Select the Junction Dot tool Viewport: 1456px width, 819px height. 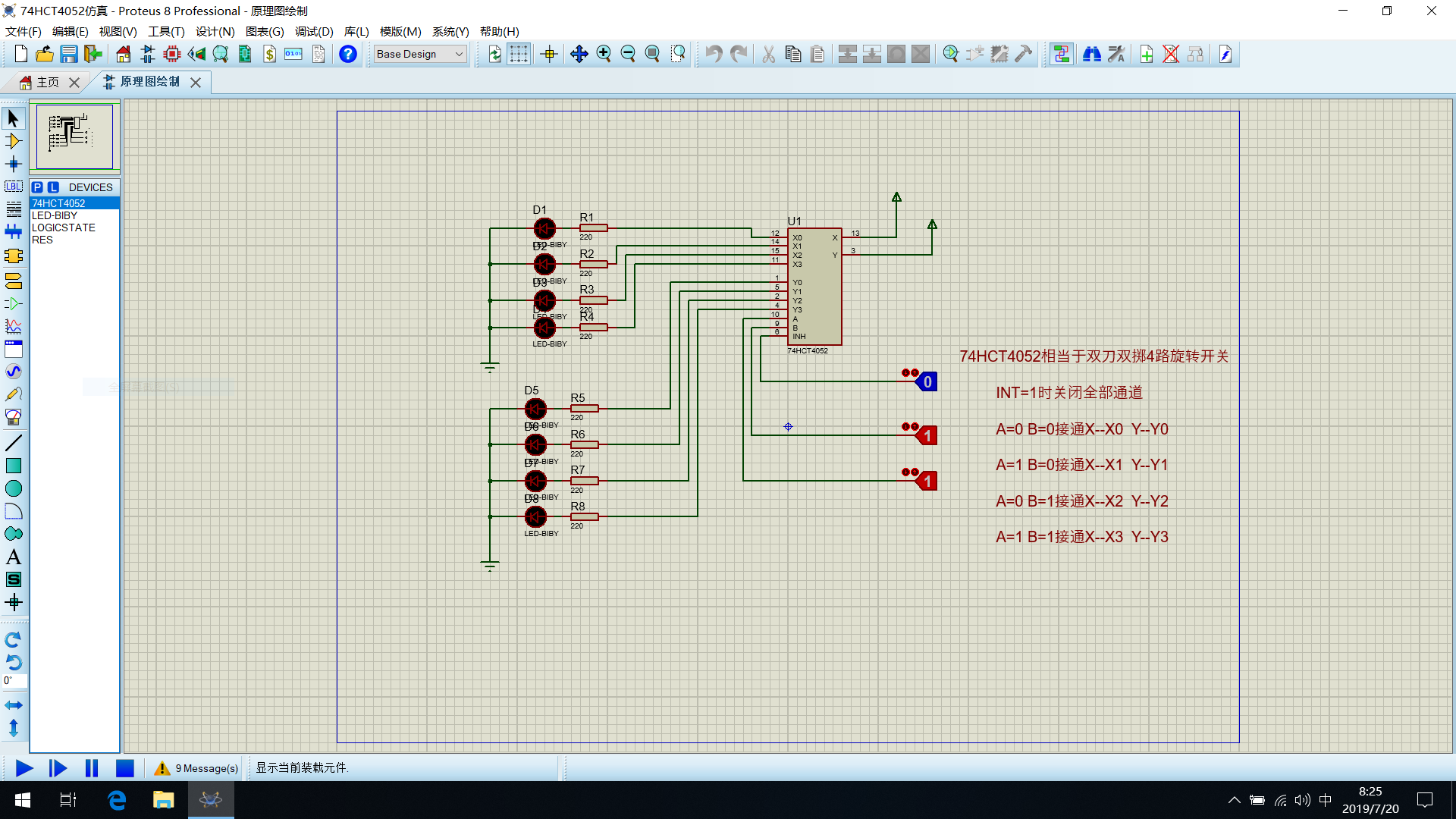pyautogui.click(x=14, y=164)
